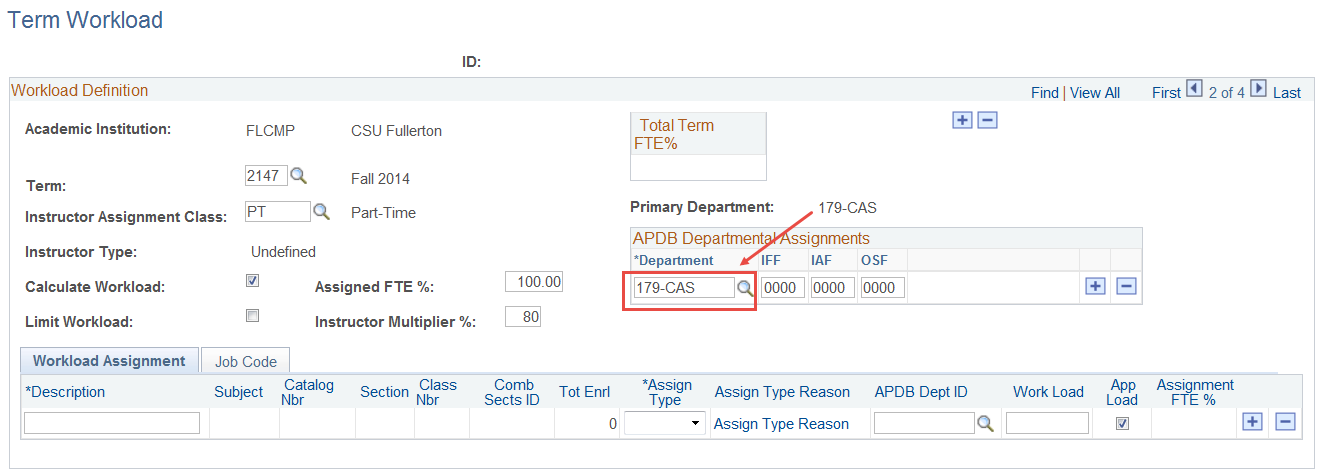Add APDB departmental assignment row

[1095, 287]
